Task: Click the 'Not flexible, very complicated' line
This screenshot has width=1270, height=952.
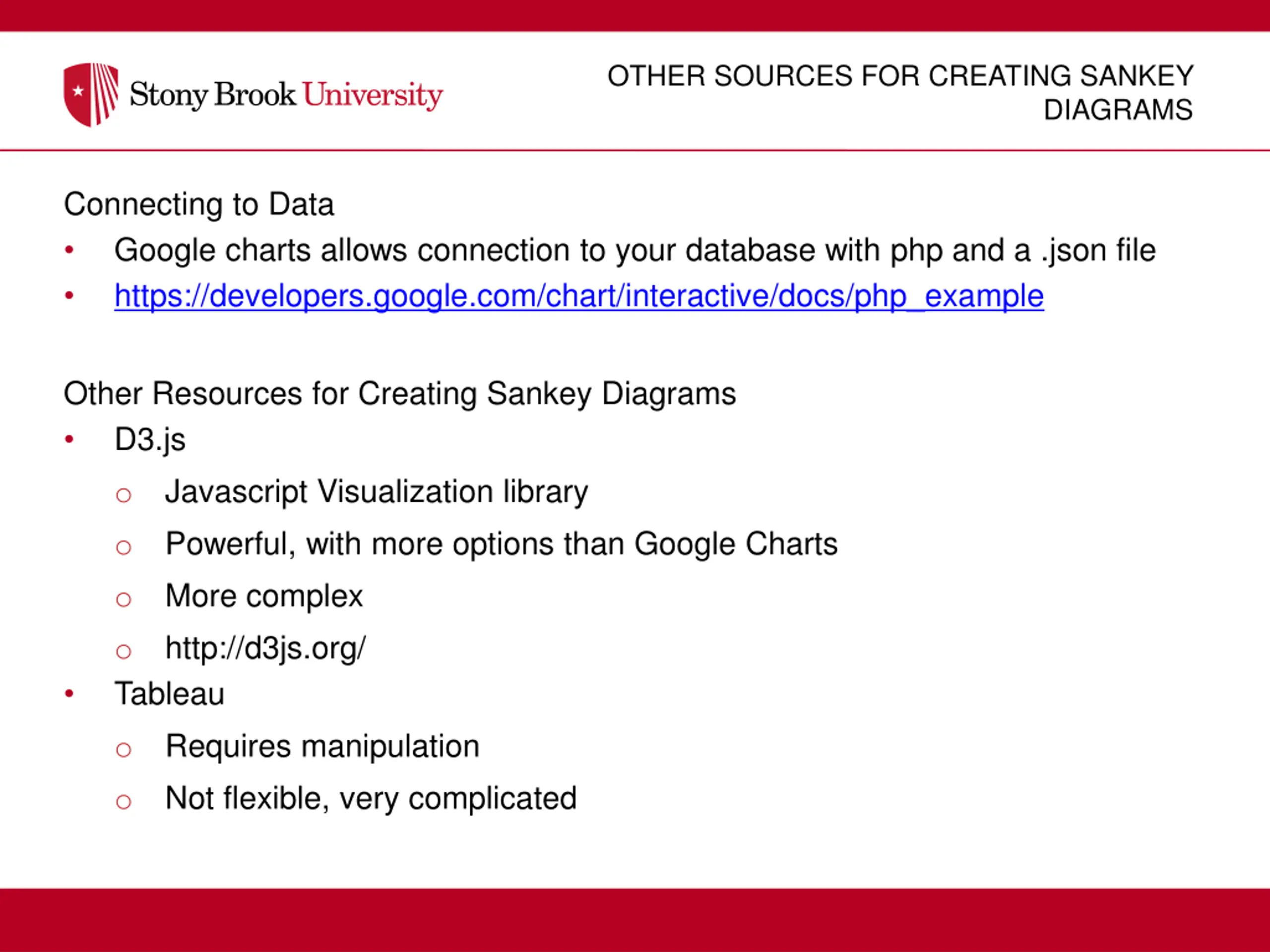Action: 371,799
